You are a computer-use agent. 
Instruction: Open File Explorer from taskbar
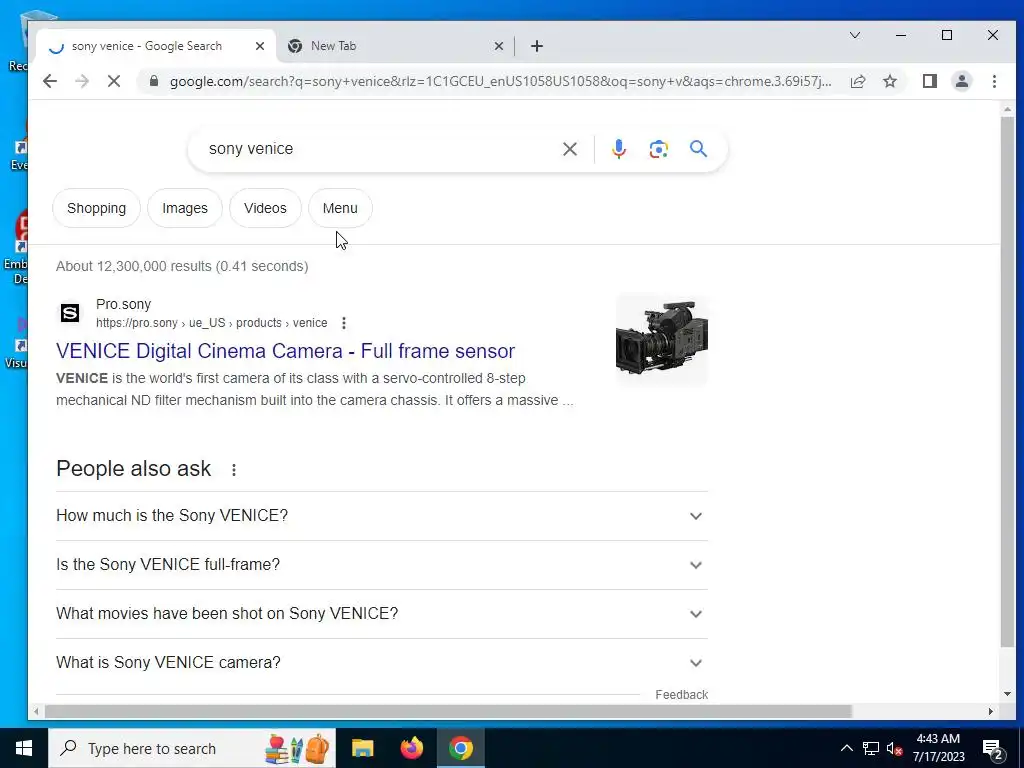tap(362, 748)
